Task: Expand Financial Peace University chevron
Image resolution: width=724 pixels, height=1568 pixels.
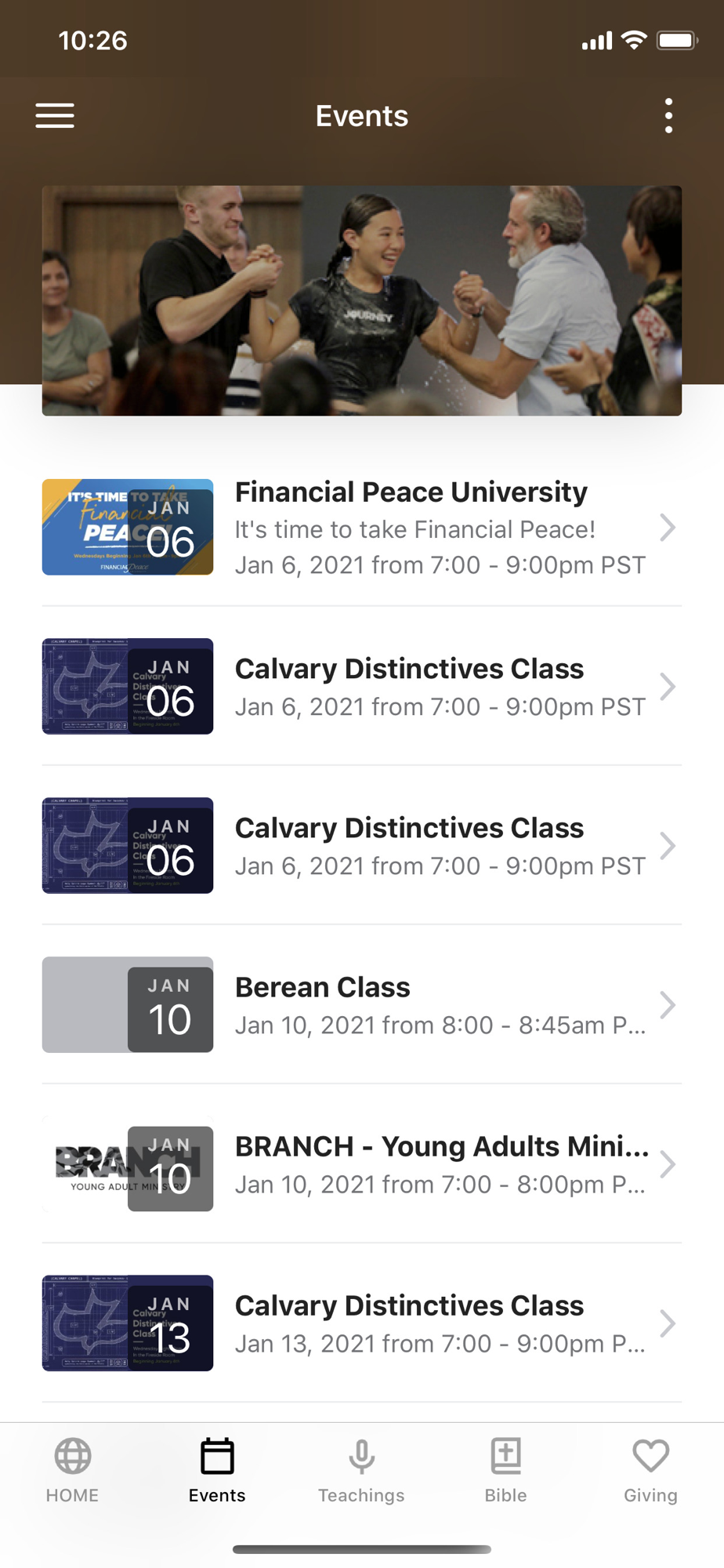Action: click(x=668, y=528)
